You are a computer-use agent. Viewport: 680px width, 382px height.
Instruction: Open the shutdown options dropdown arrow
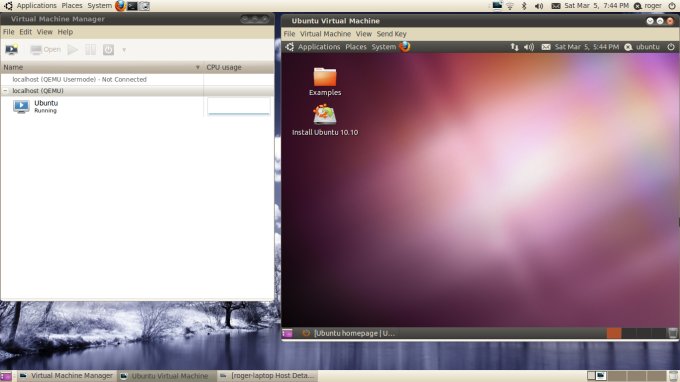click(124, 50)
